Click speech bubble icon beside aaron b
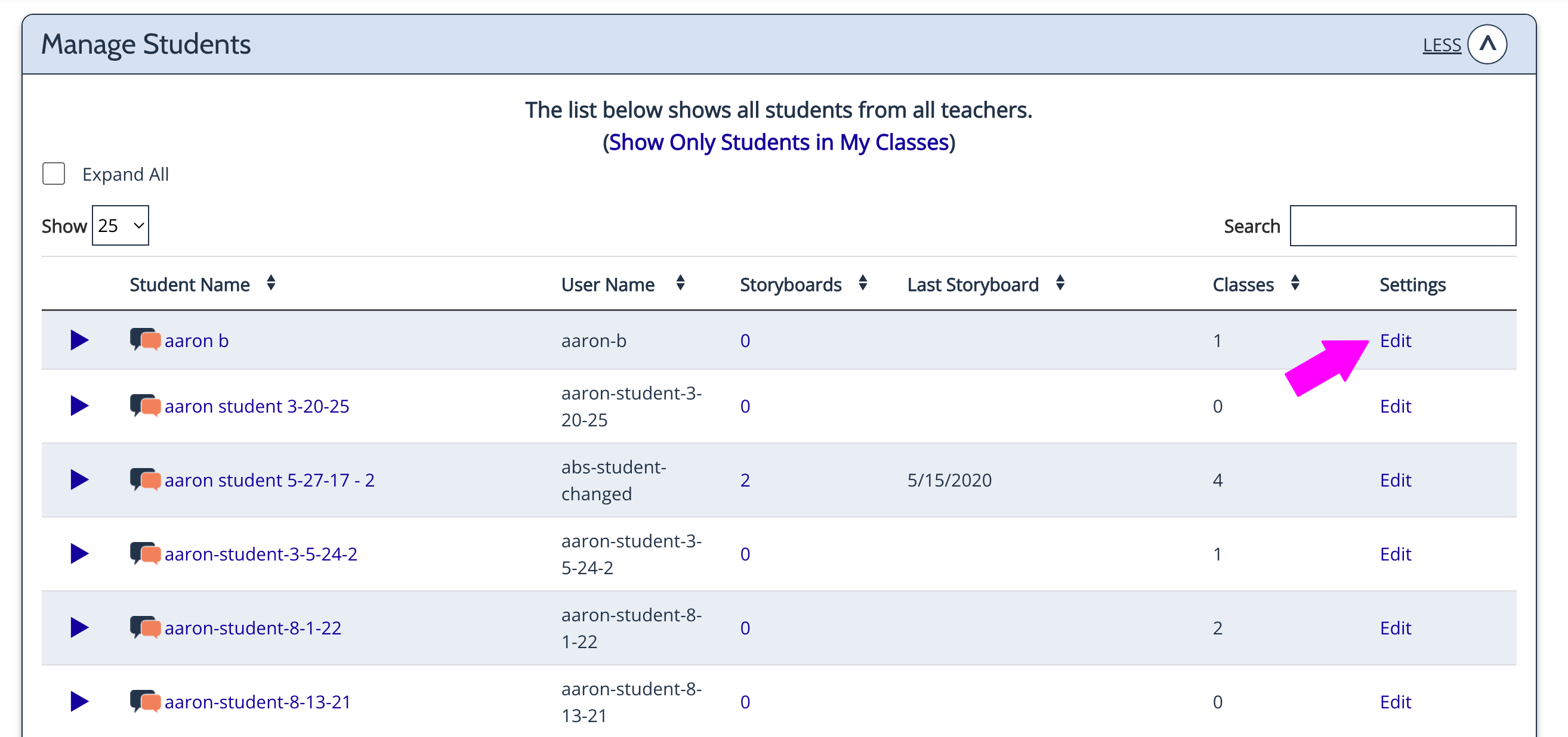This screenshot has height=737, width=1568. click(145, 340)
